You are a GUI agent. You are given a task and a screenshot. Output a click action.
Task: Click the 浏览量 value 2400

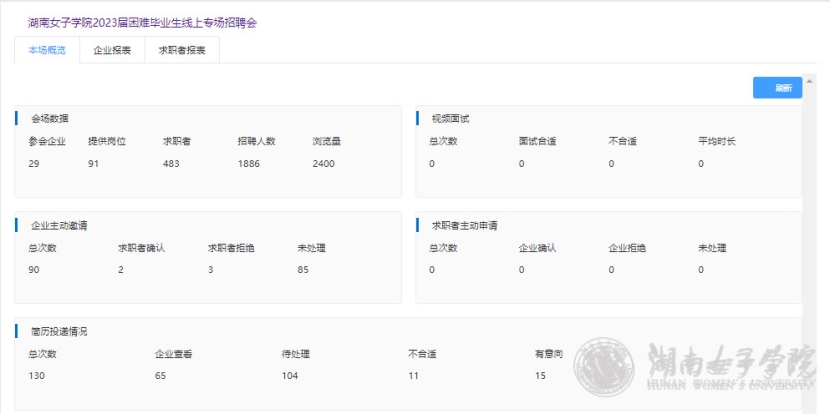point(324,163)
